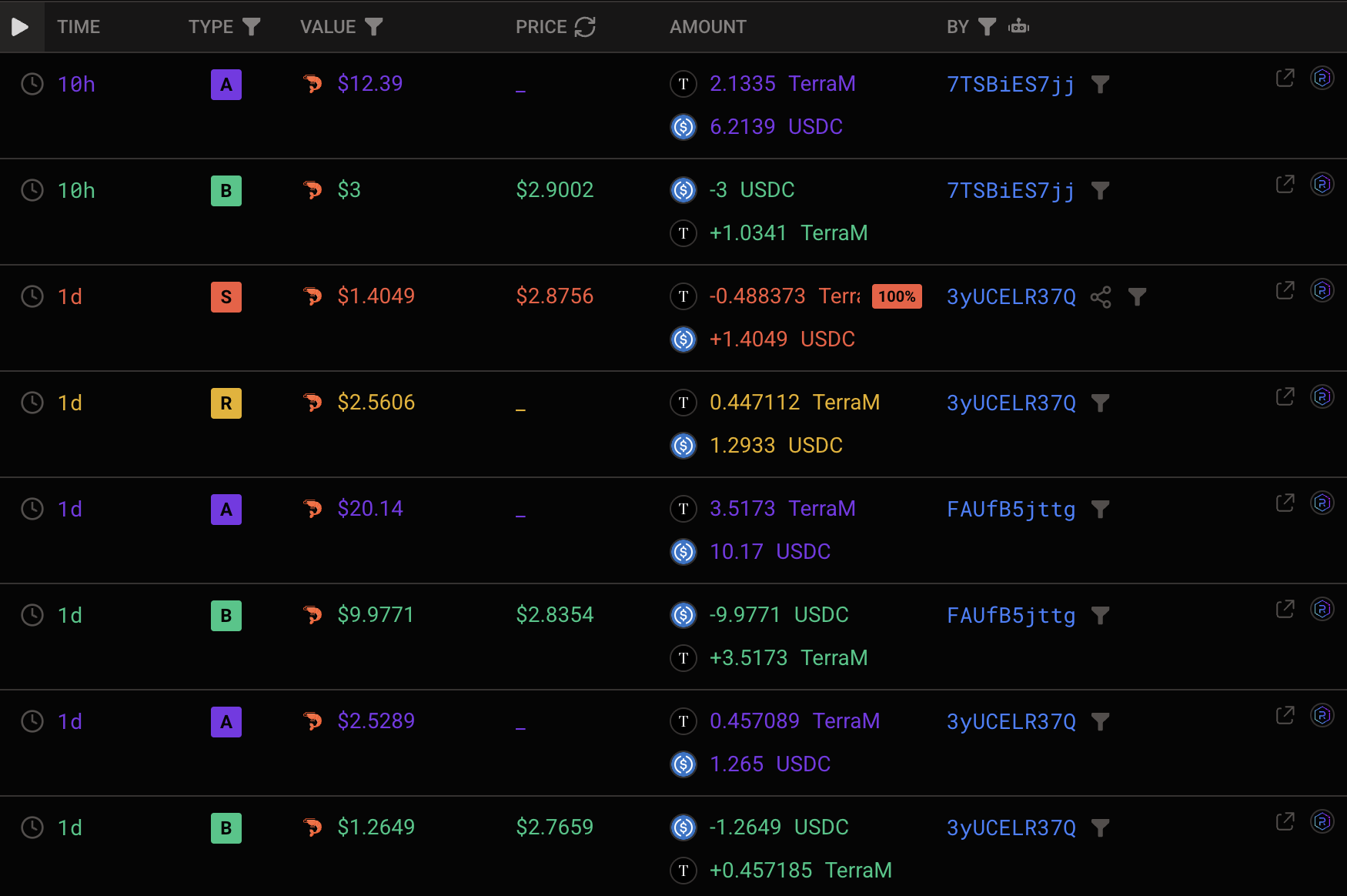The width and height of the screenshot is (1347, 896).
Task: Click the AMOUNT column header
Action: [707, 27]
